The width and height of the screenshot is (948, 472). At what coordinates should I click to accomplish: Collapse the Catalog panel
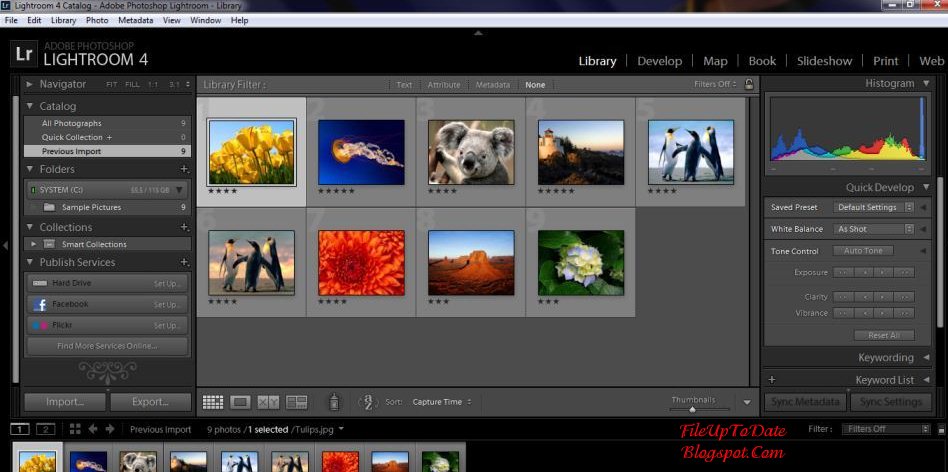(x=30, y=106)
